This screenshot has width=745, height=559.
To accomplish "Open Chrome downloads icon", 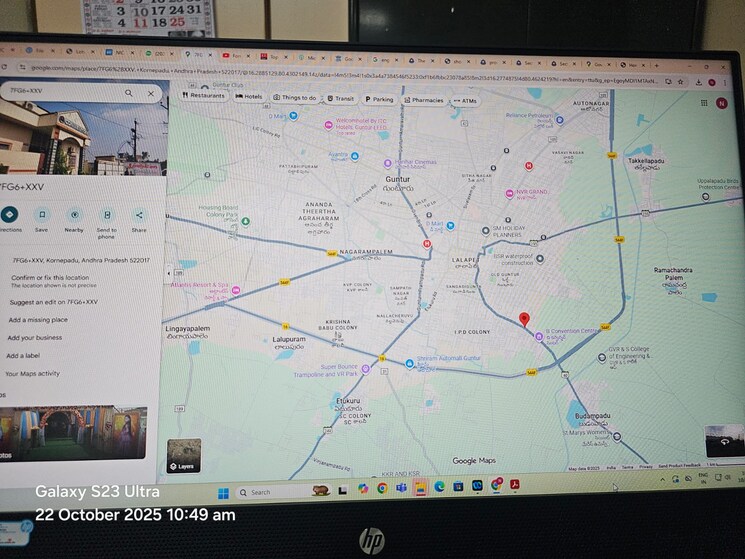I will 698,82.
